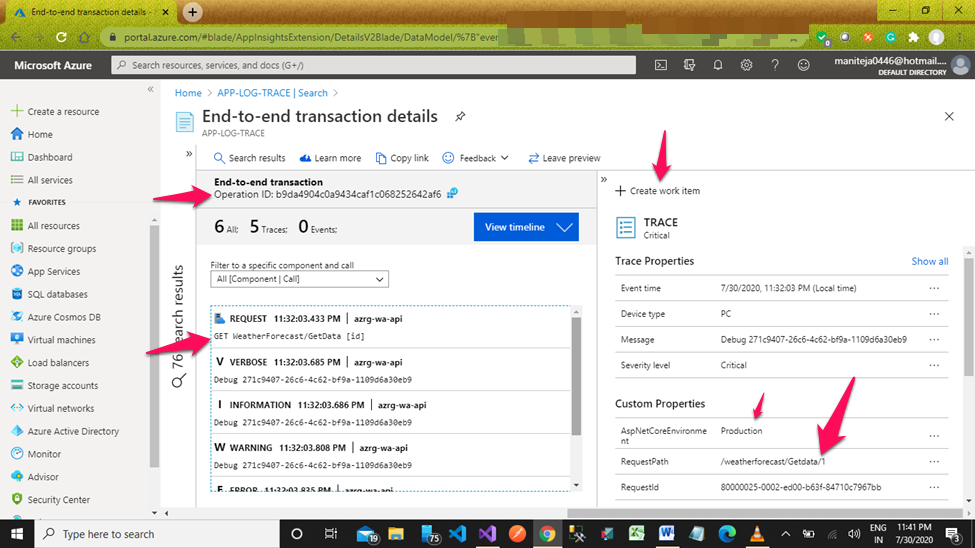The width and height of the screenshot is (975, 548).
Task: Open feedback smiley icon in header
Action: [803, 65]
